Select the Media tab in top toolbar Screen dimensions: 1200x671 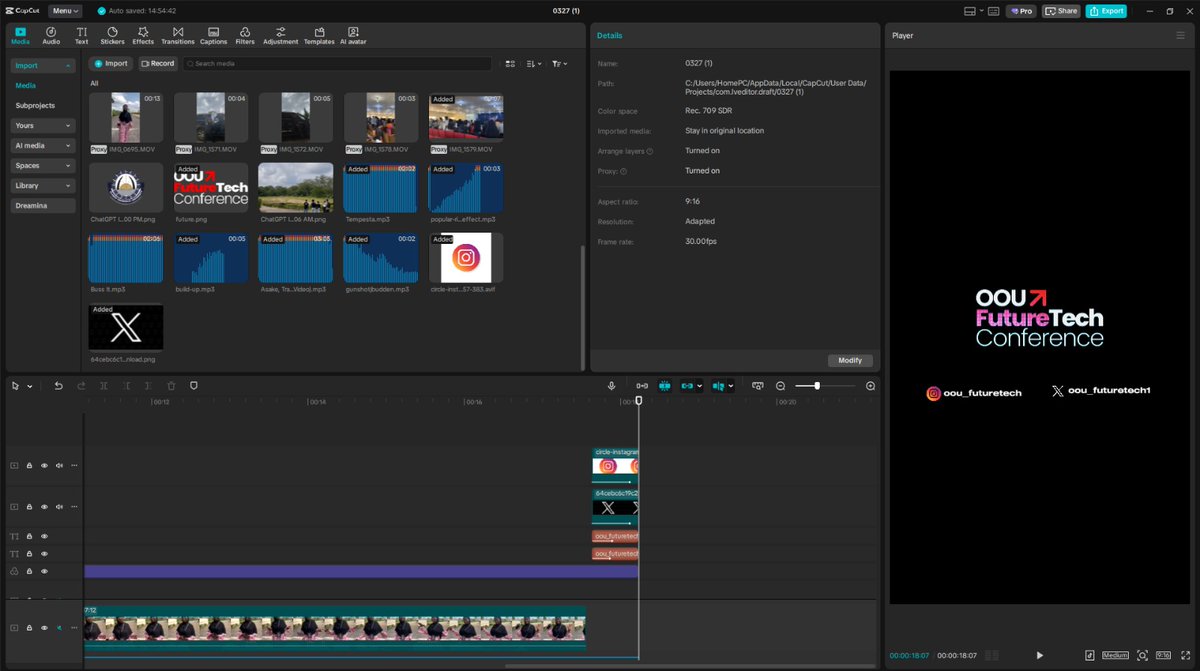(20, 36)
